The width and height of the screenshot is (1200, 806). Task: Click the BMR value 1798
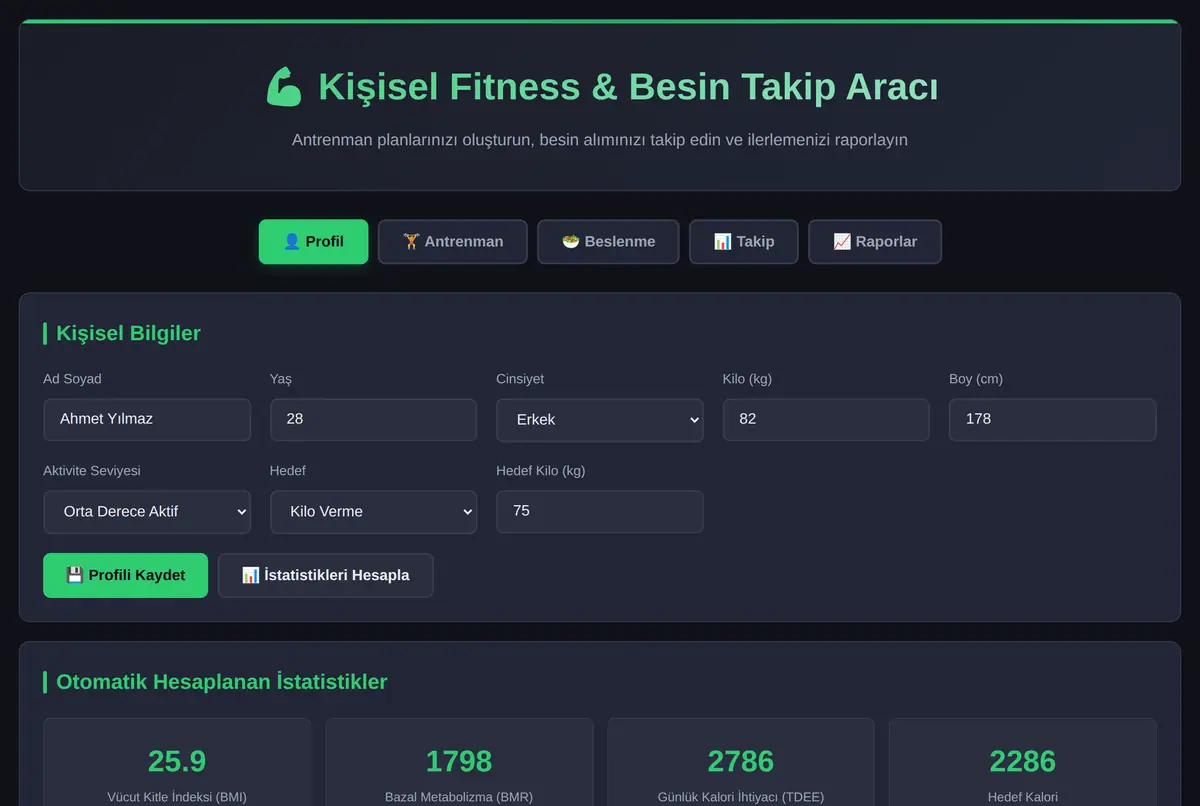click(459, 761)
